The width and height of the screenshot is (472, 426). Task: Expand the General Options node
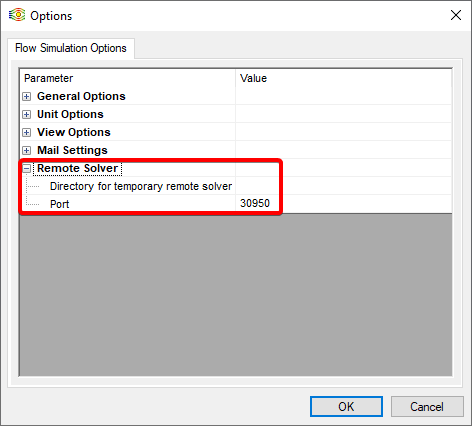(x=26, y=97)
